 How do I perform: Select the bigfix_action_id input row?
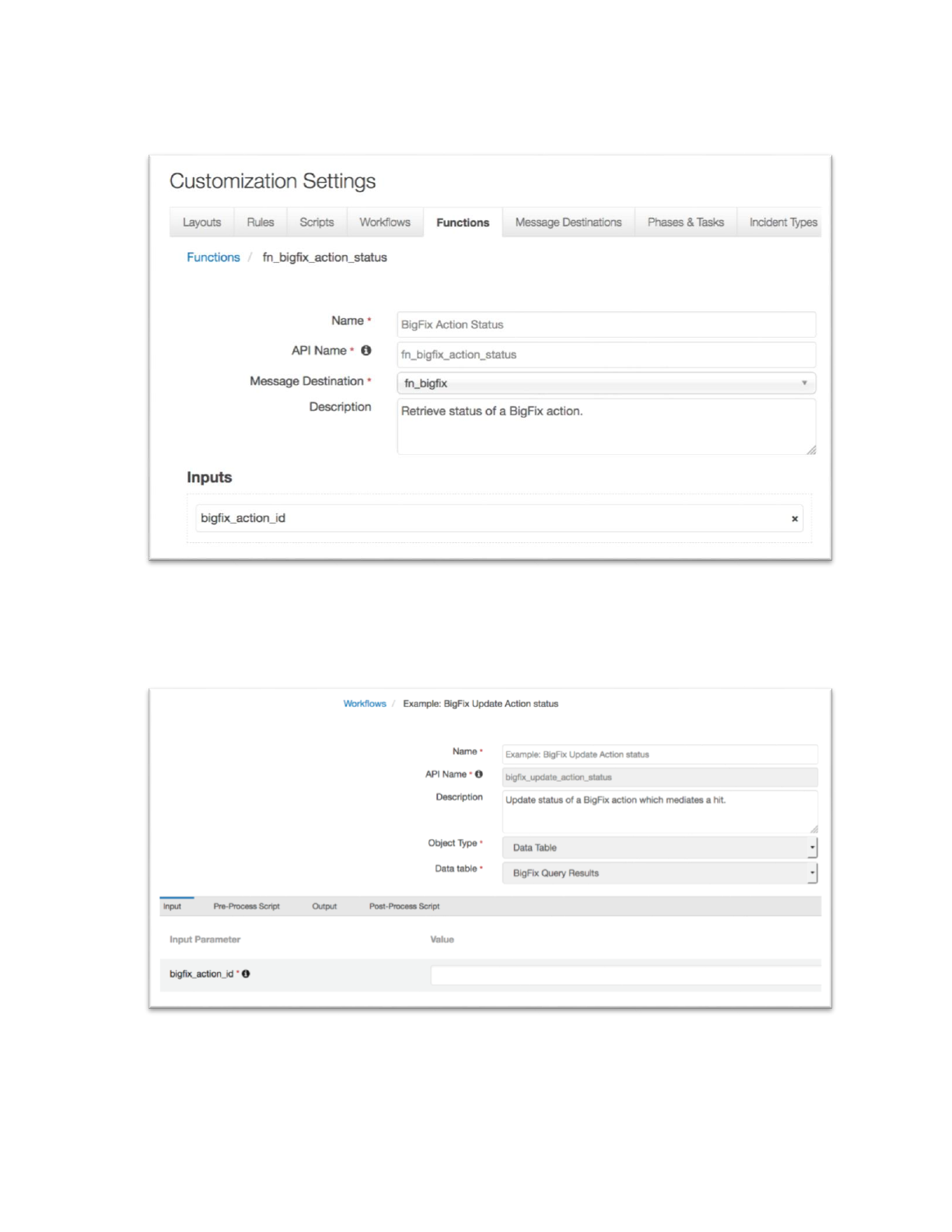point(499,518)
